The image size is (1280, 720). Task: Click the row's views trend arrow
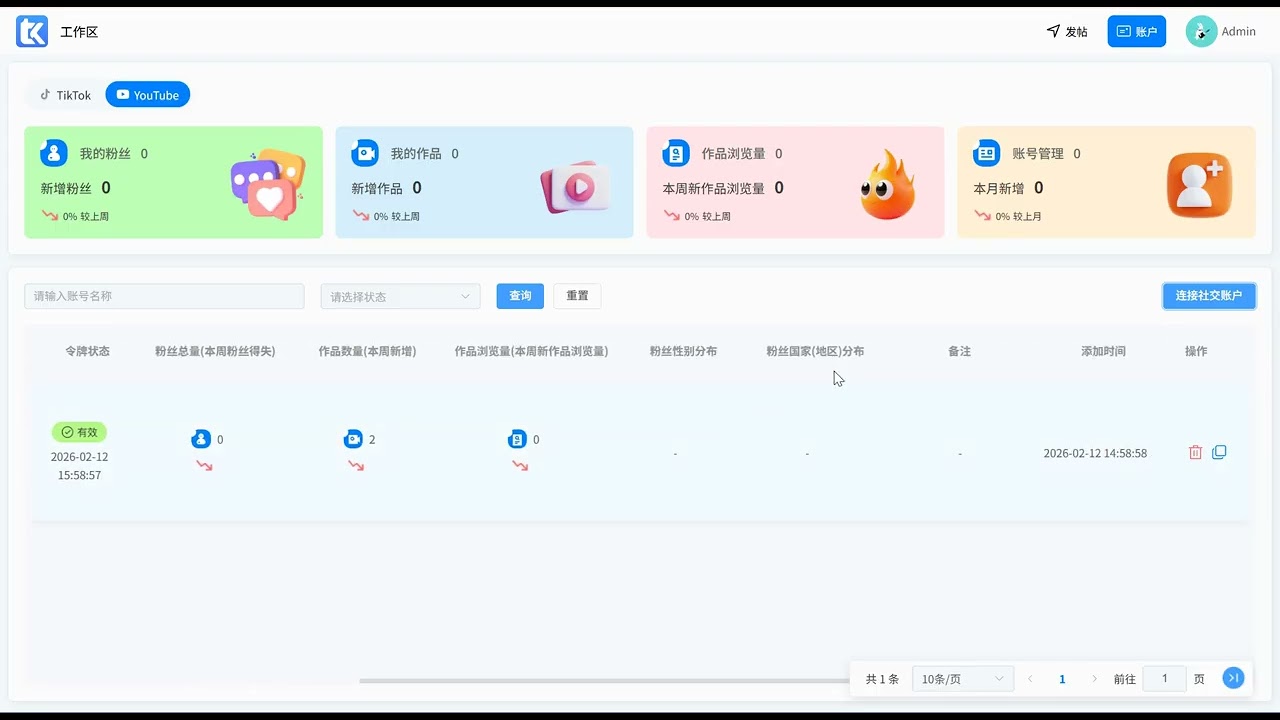(520, 466)
